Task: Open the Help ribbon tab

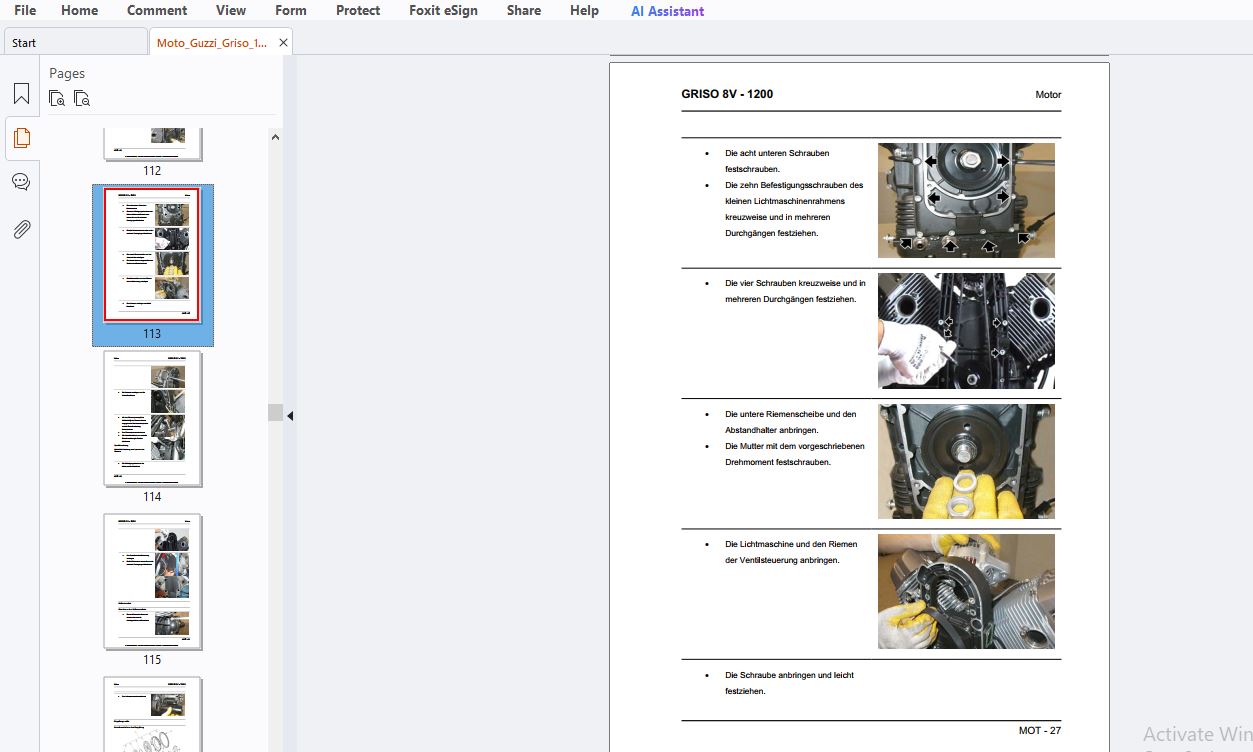Action: click(x=584, y=10)
